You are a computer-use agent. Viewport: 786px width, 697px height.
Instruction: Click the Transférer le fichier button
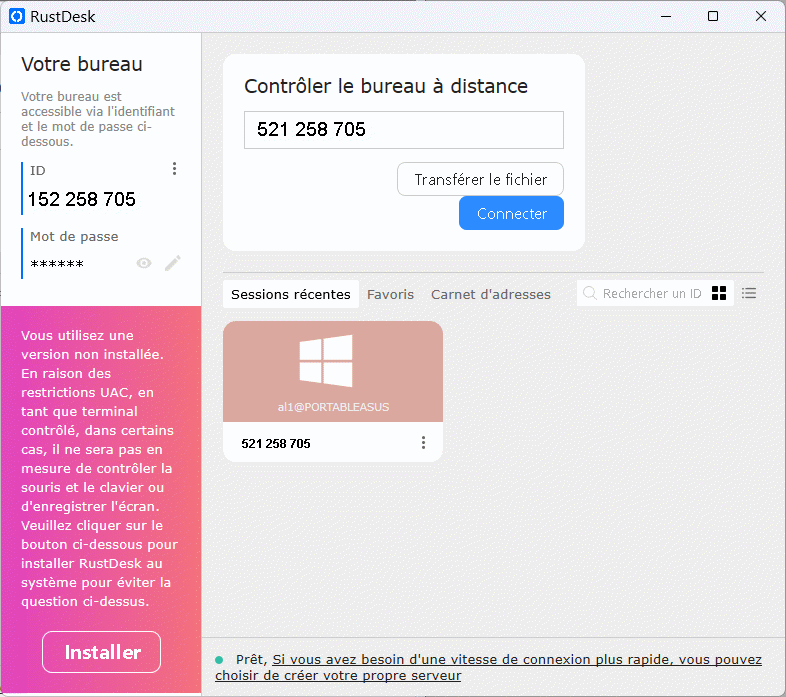(x=480, y=179)
